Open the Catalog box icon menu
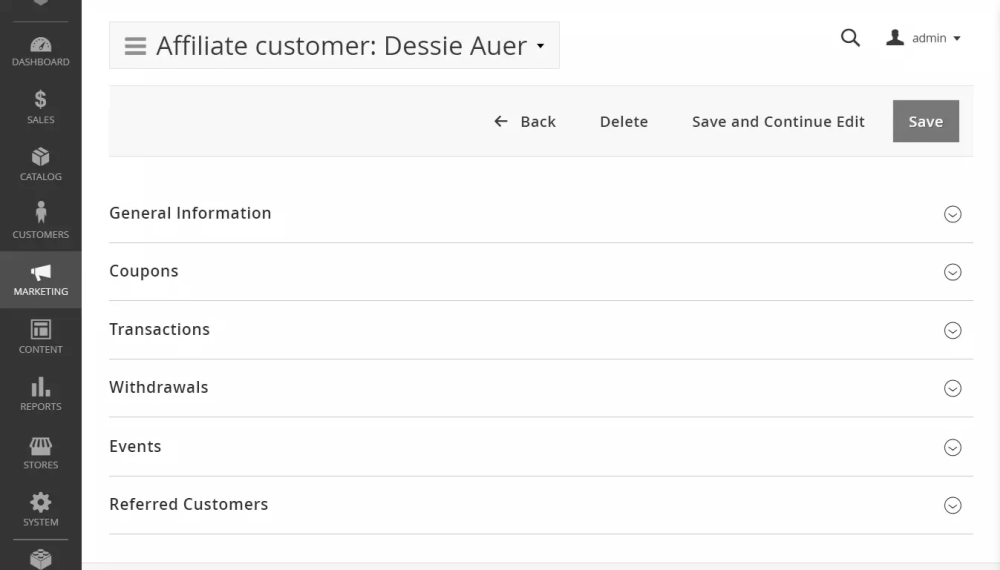1000x570 pixels. [40, 158]
